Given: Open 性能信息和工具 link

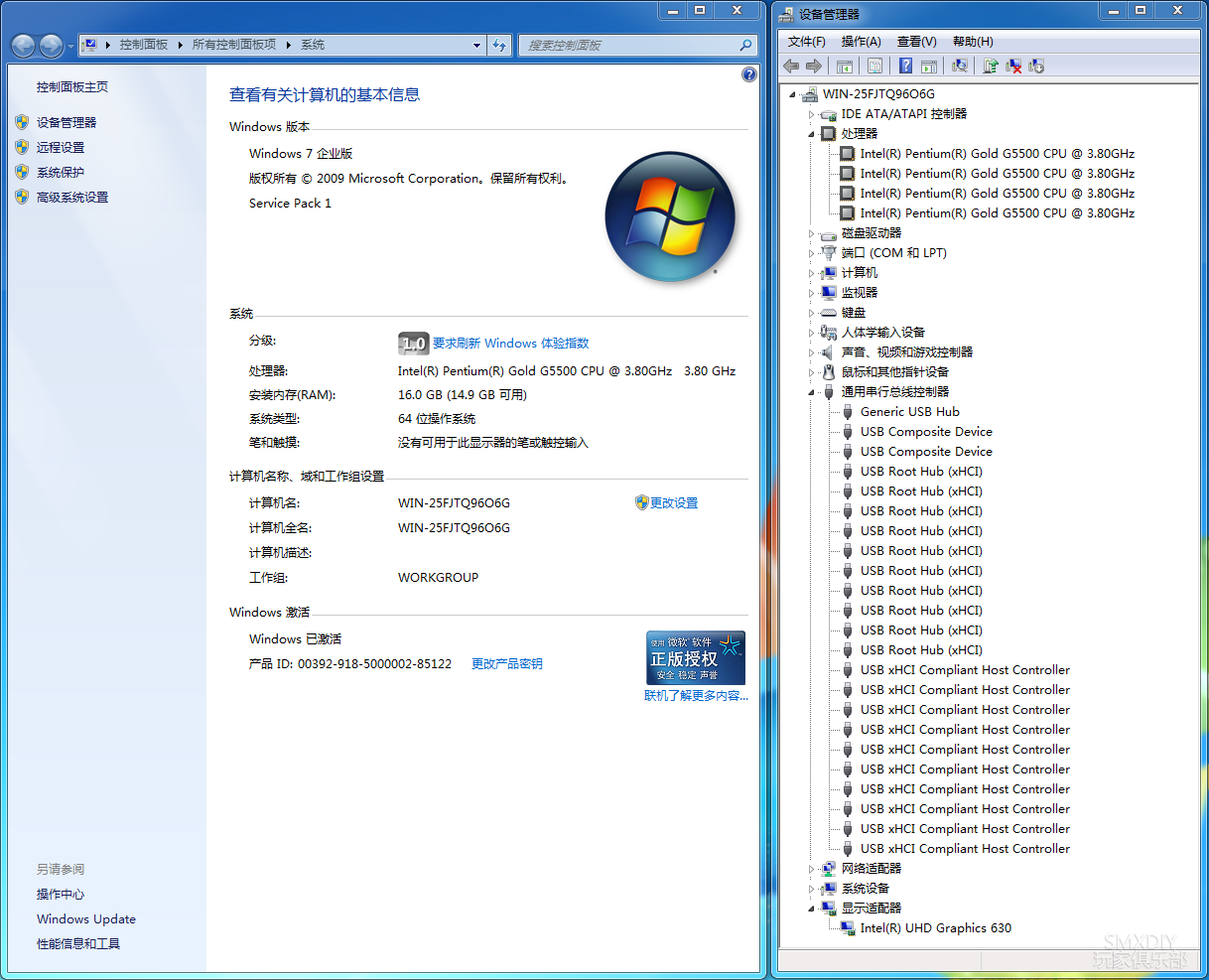Looking at the screenshot, I should 78,944.
